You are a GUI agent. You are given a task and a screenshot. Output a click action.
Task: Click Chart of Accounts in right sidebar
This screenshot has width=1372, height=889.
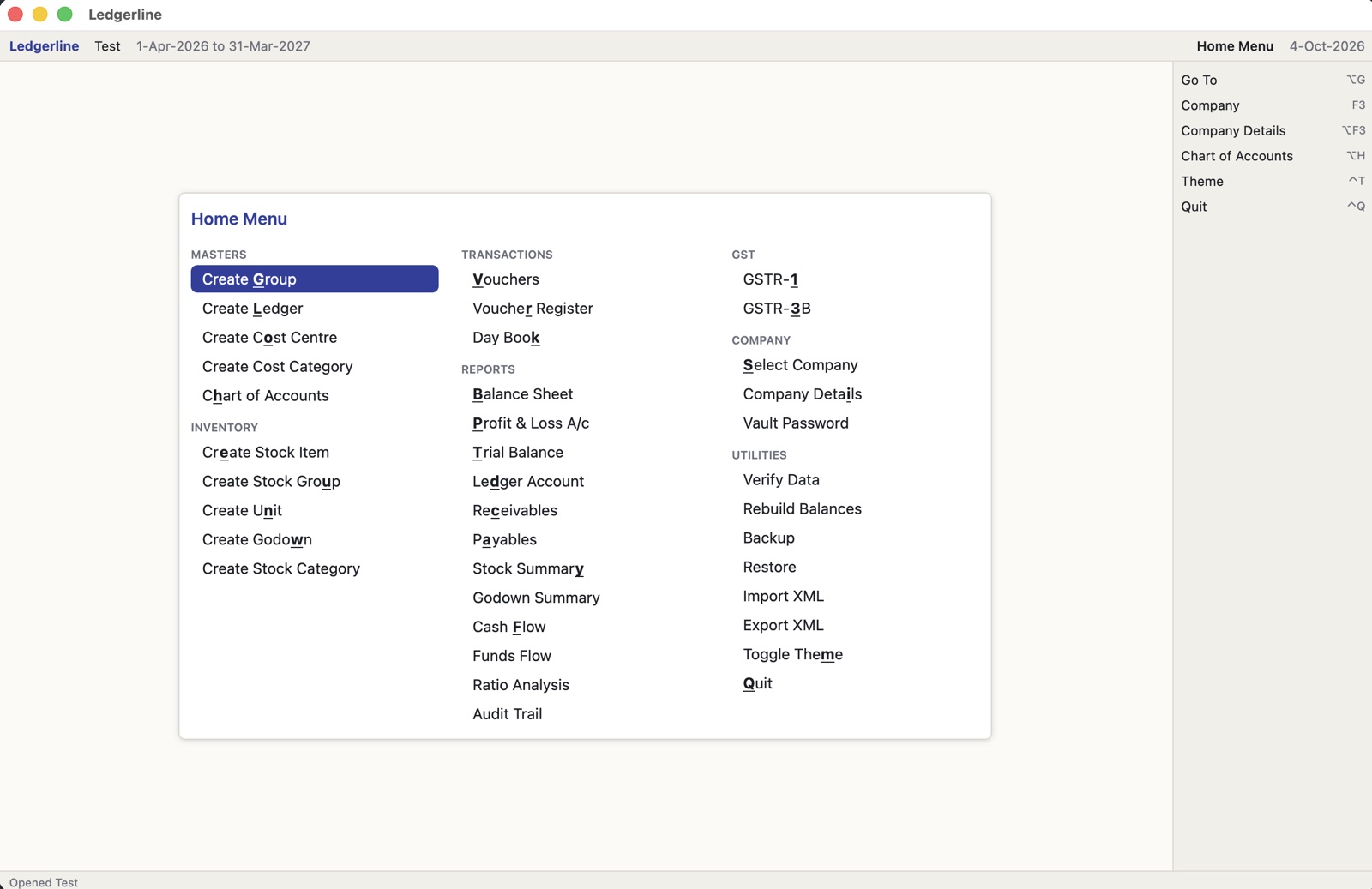[1273, 156]
